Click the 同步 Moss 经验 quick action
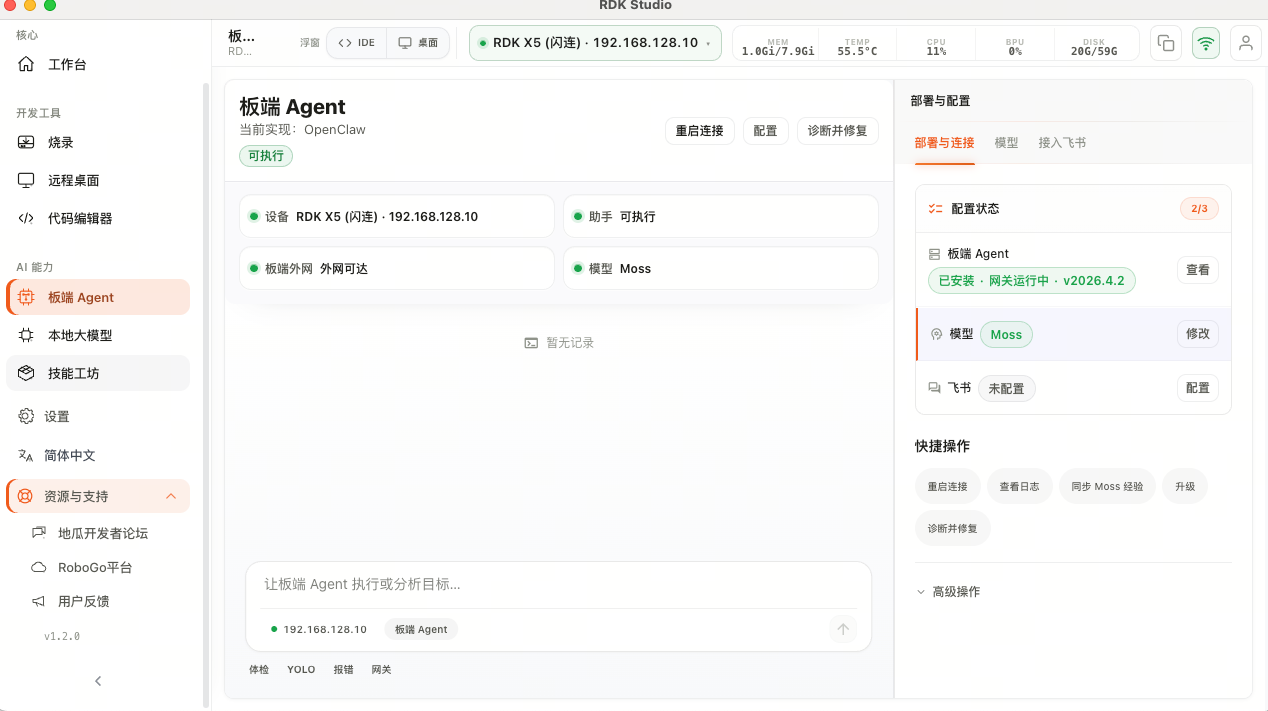The height and width of the screenshot is (711, 1268). point(1107,486)
